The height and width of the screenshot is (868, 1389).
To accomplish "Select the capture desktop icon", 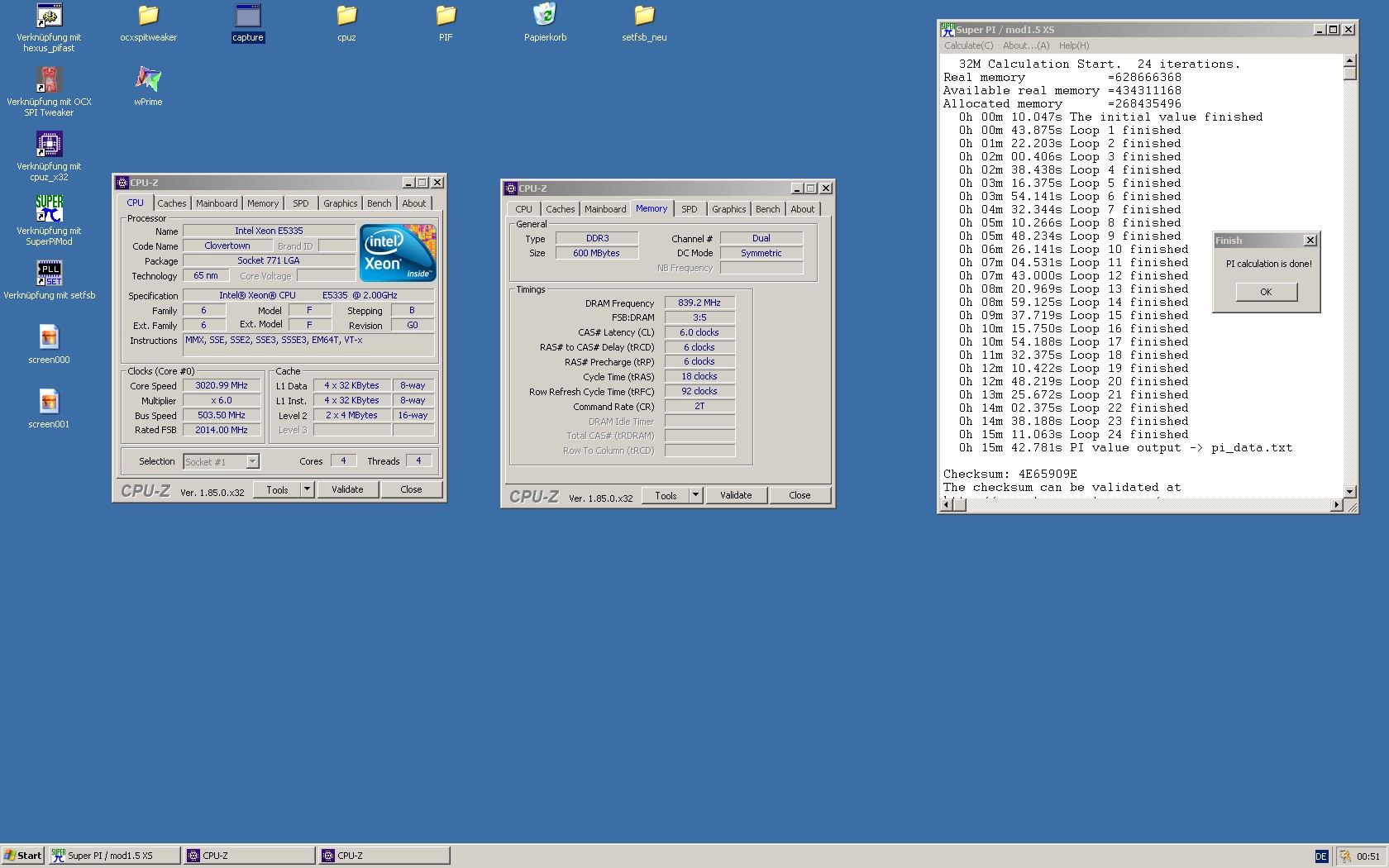I will click(x=247, y=15).
